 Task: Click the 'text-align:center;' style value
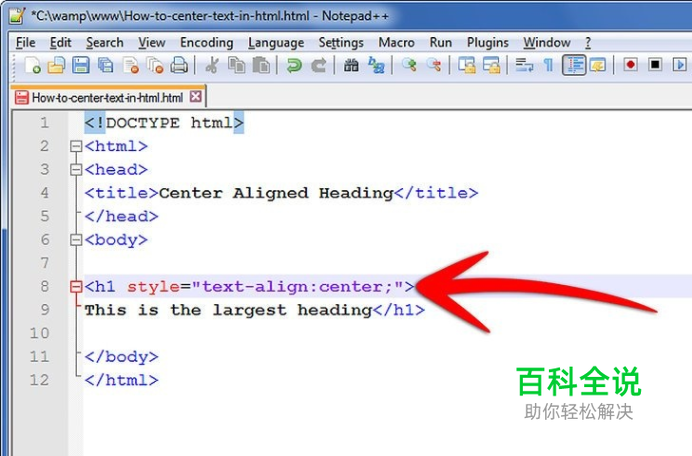(297, 287)
